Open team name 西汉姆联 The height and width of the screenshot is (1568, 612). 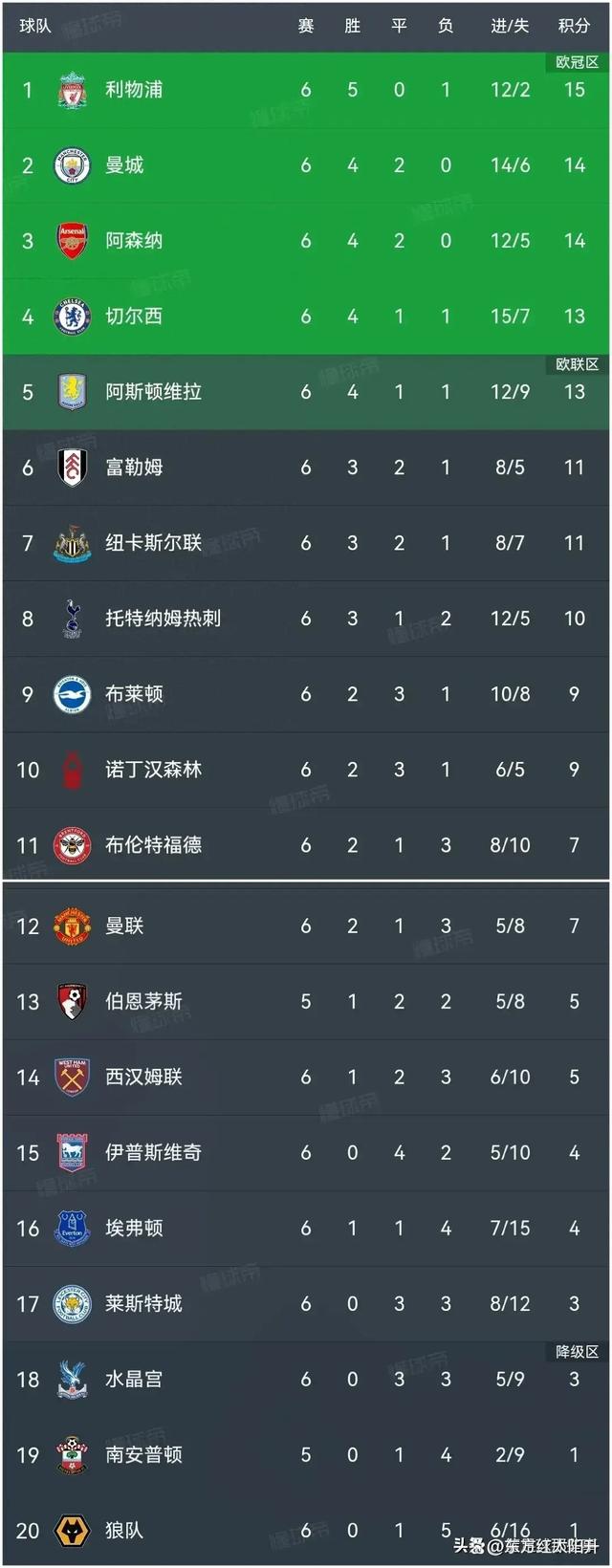(143, 1078)
